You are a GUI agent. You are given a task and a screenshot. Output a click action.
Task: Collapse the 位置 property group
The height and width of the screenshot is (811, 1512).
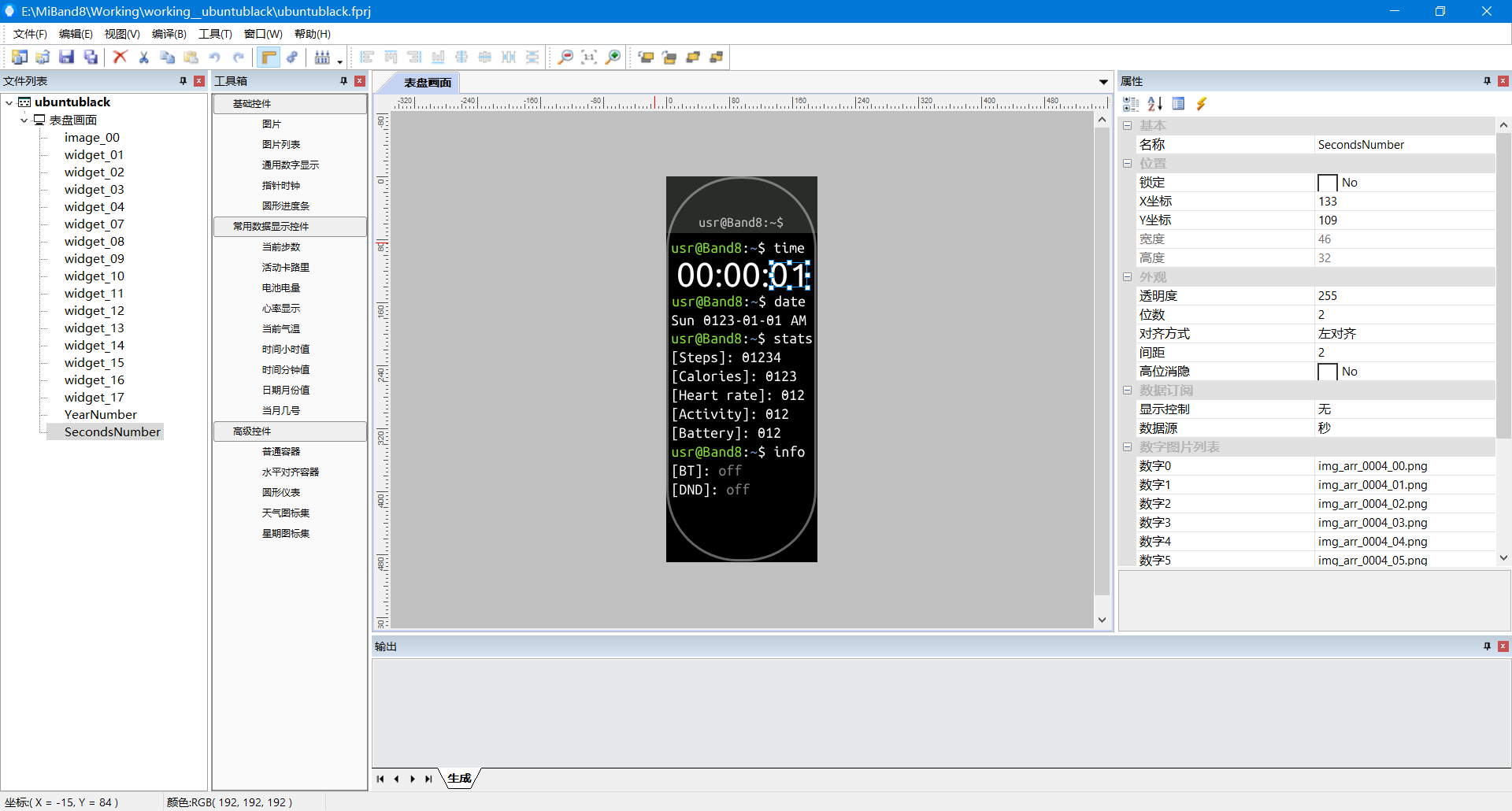(x=1128, y=164)
